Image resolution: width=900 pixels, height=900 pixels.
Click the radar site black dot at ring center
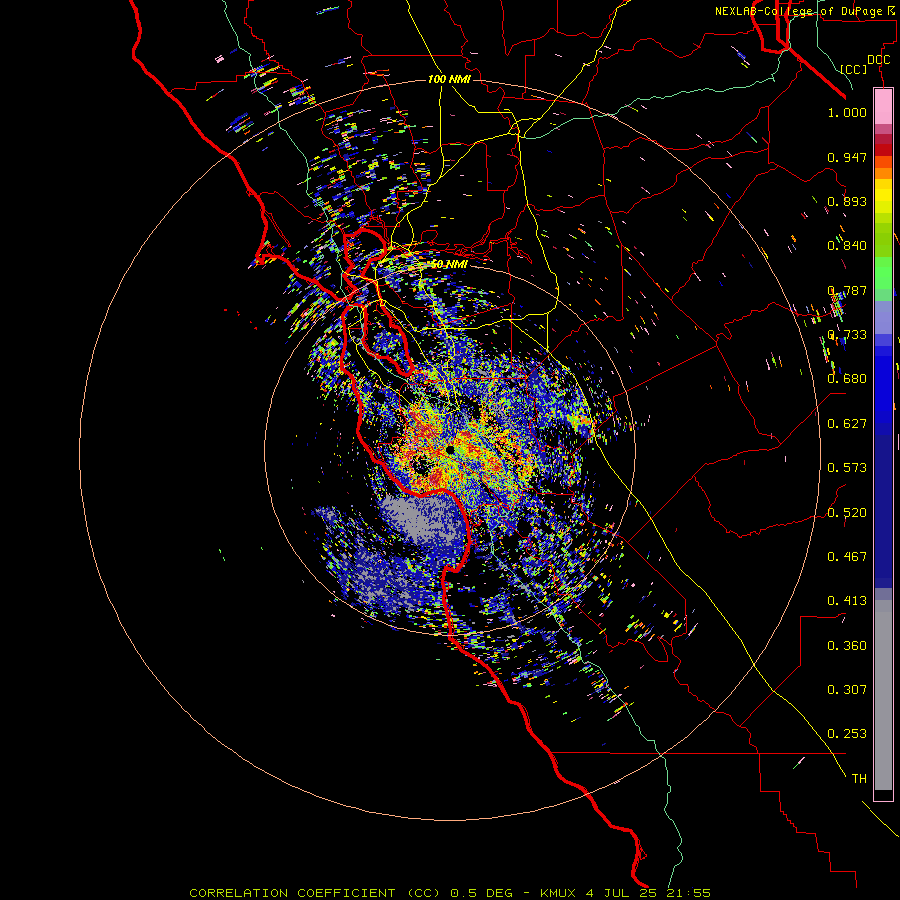[x=451, y=450]
